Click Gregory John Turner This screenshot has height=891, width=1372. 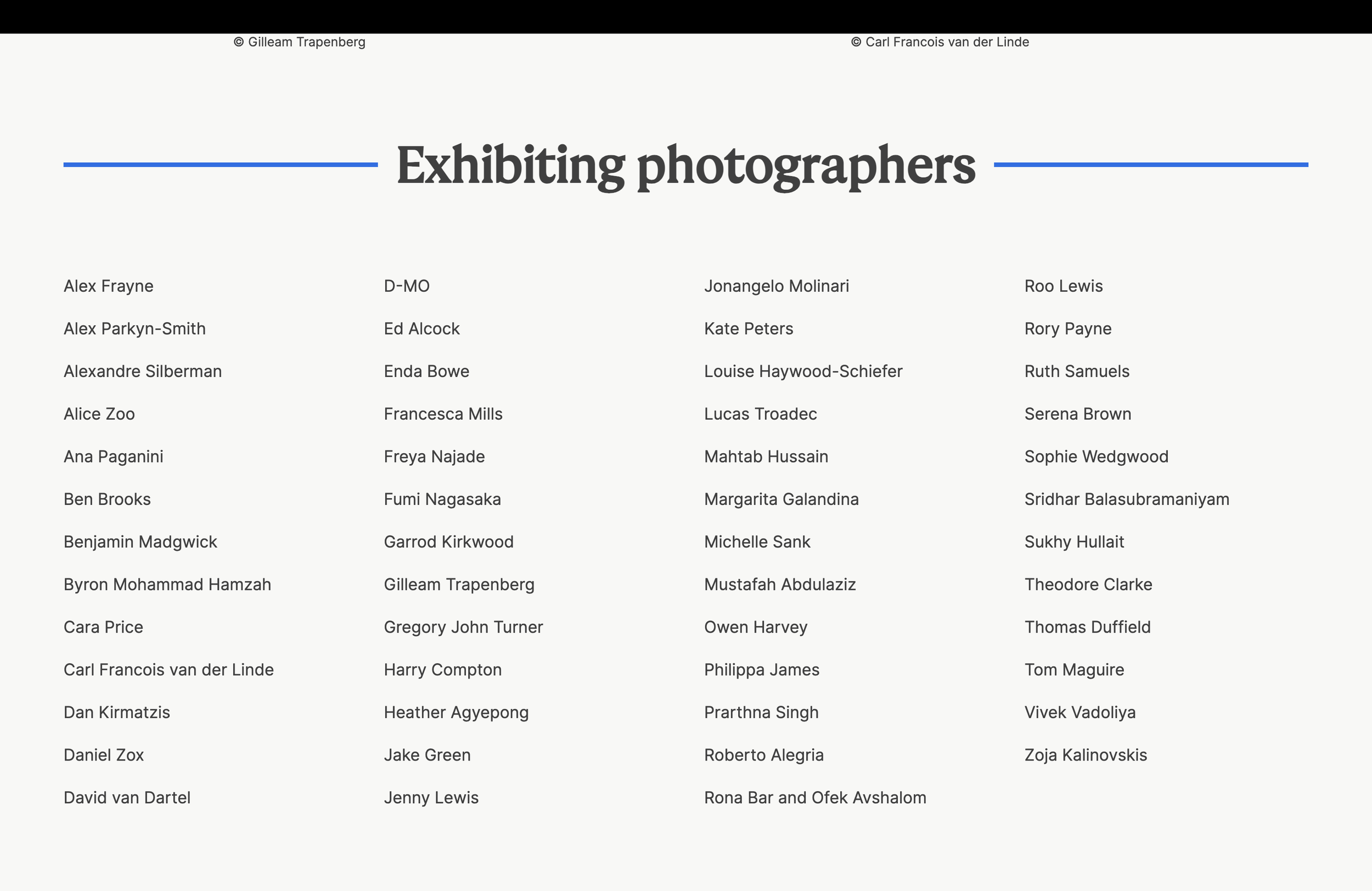pyautogui.click(x=464, y=628)
